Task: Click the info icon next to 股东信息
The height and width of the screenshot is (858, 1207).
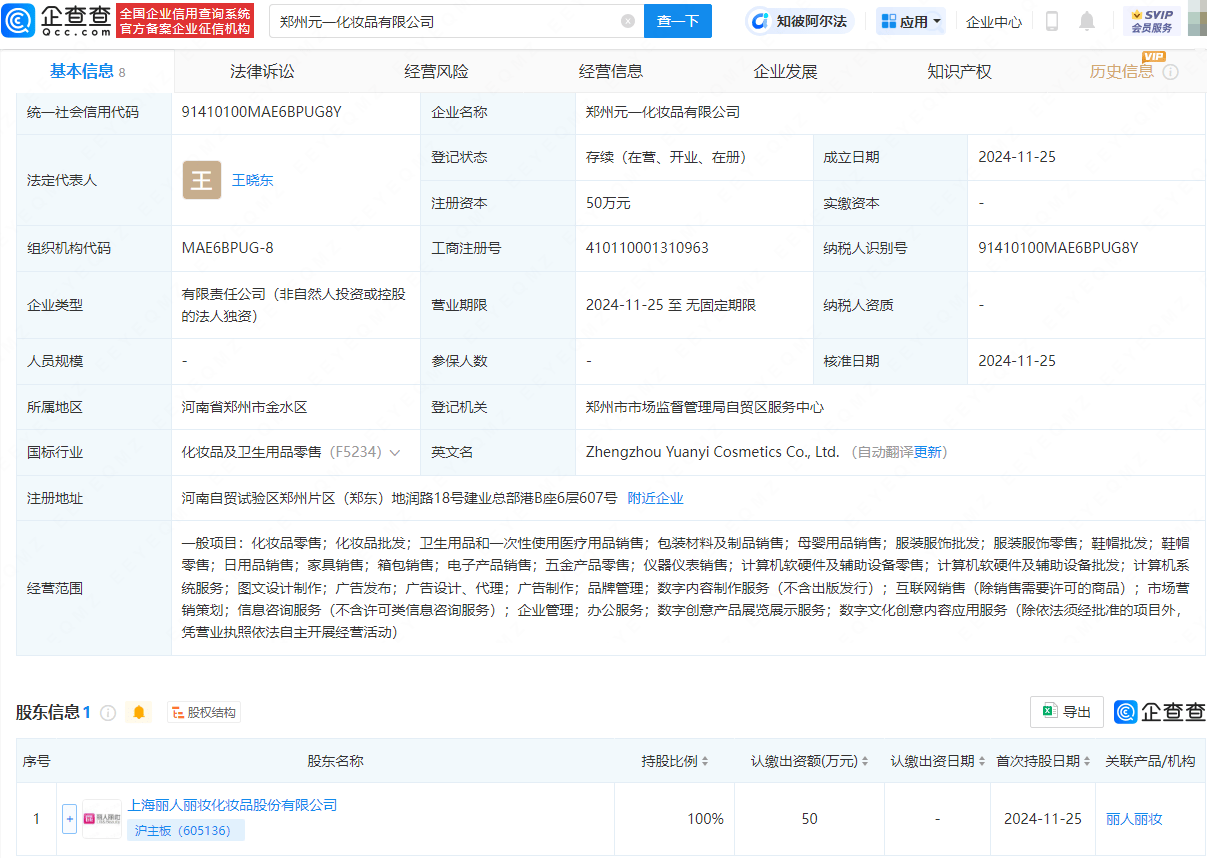Action: coord(108,713)
